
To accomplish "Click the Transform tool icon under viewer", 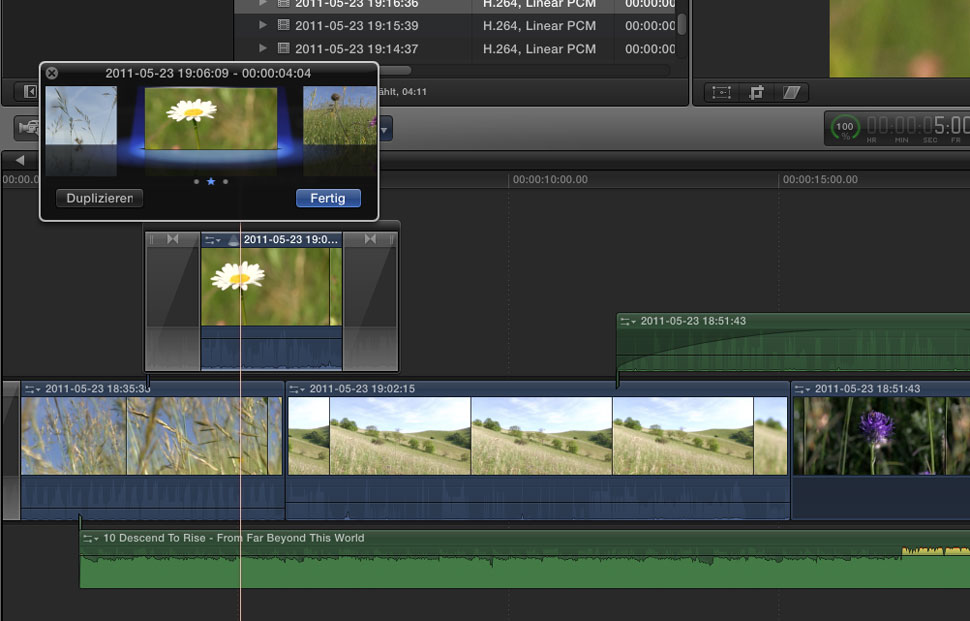I will click(721, 92).
